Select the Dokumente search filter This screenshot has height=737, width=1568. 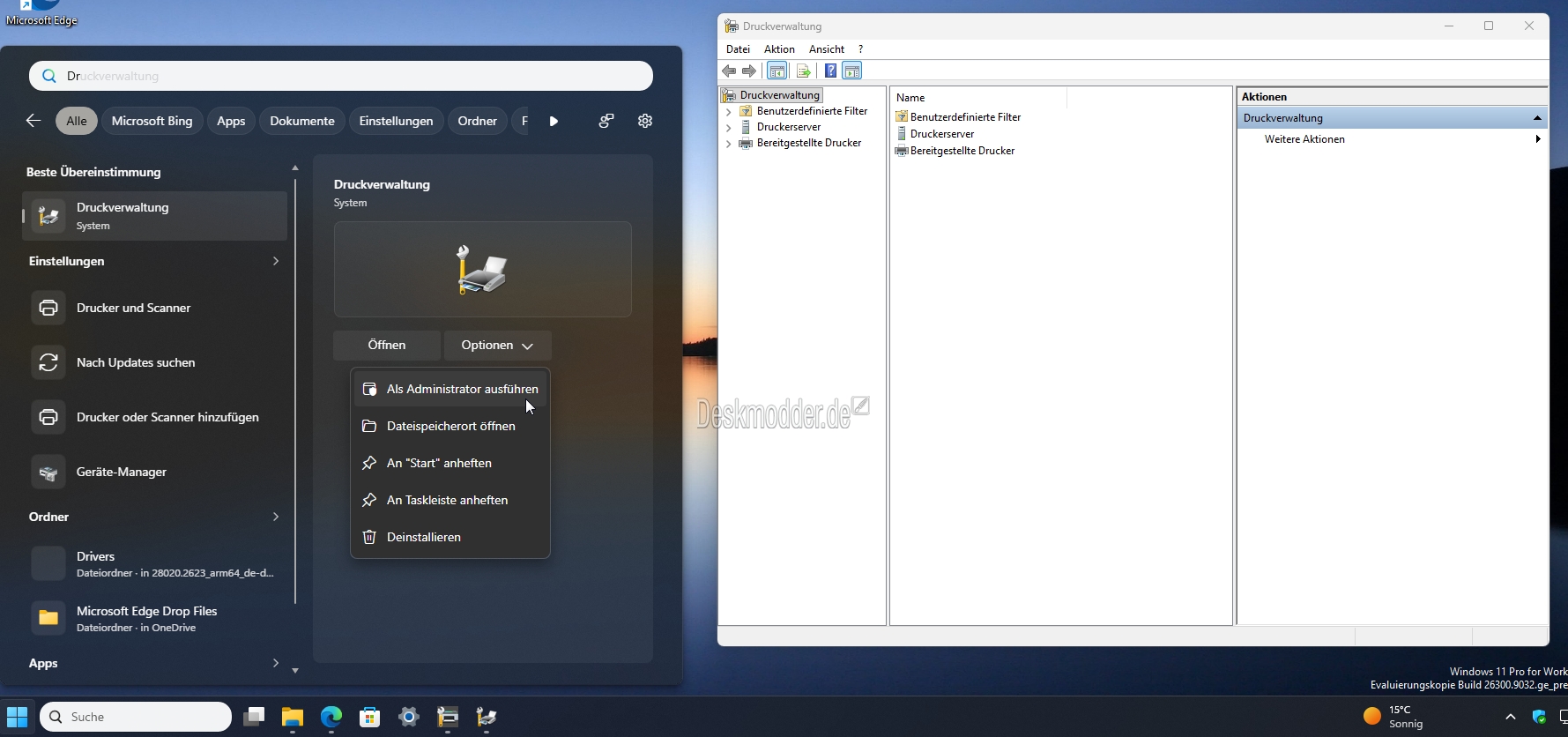pyautogui.click(x=302, y=121)
